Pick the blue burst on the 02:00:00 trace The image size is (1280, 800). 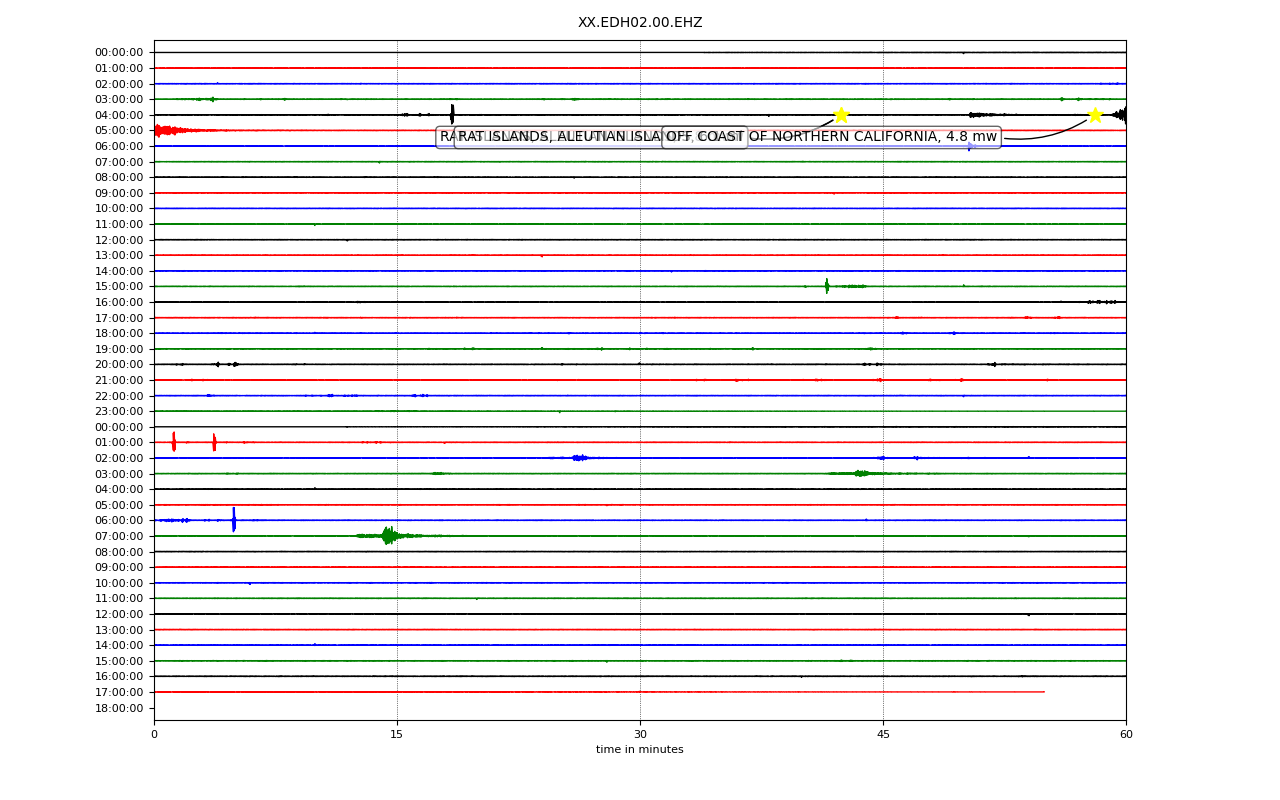tap(580, 458)
